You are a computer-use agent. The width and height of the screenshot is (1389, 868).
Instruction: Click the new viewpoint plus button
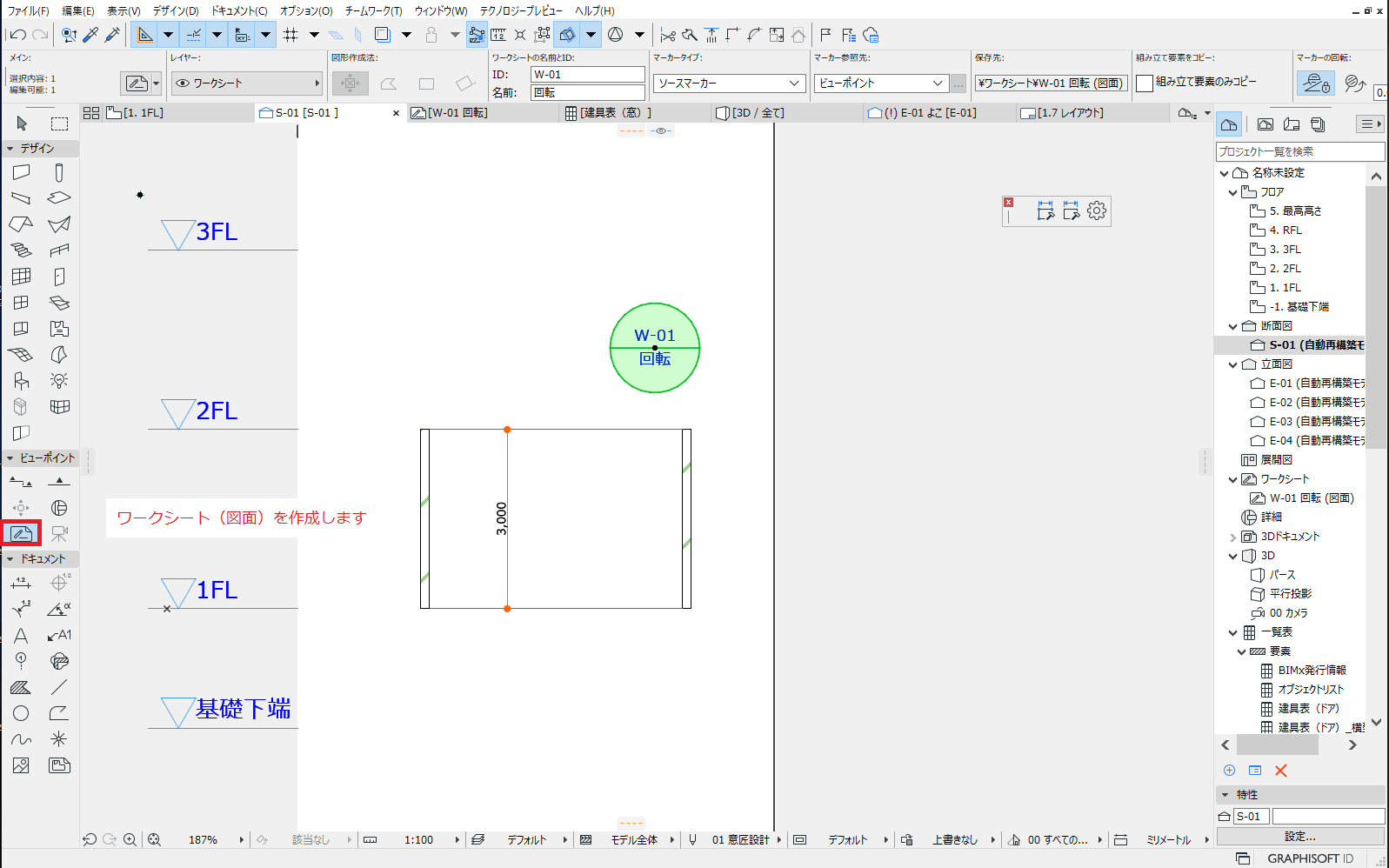point(1229,771)
